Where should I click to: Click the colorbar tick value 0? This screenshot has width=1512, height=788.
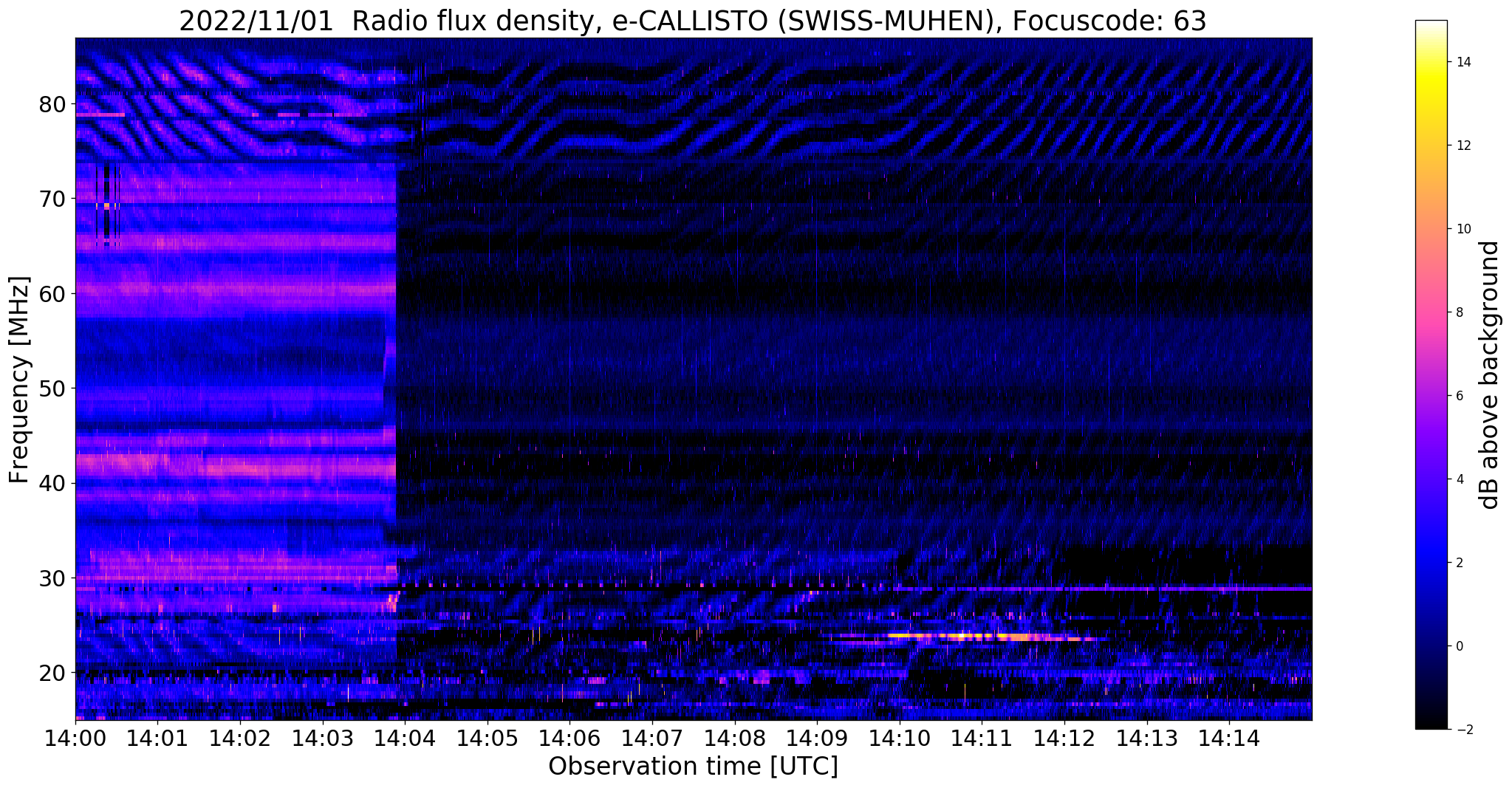(1458, 646)
